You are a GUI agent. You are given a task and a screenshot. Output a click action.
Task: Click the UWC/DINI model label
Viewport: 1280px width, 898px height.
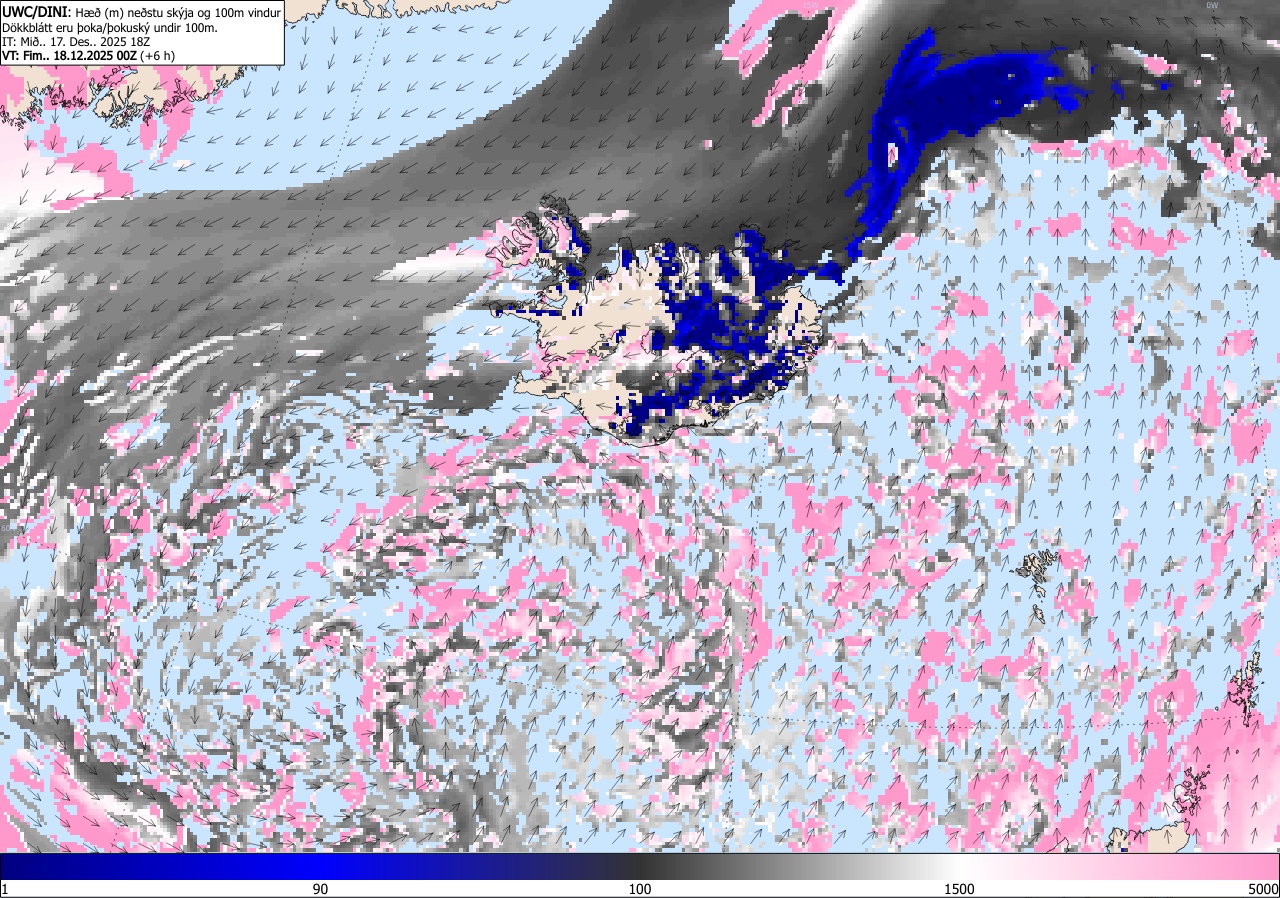click(36, 11)
